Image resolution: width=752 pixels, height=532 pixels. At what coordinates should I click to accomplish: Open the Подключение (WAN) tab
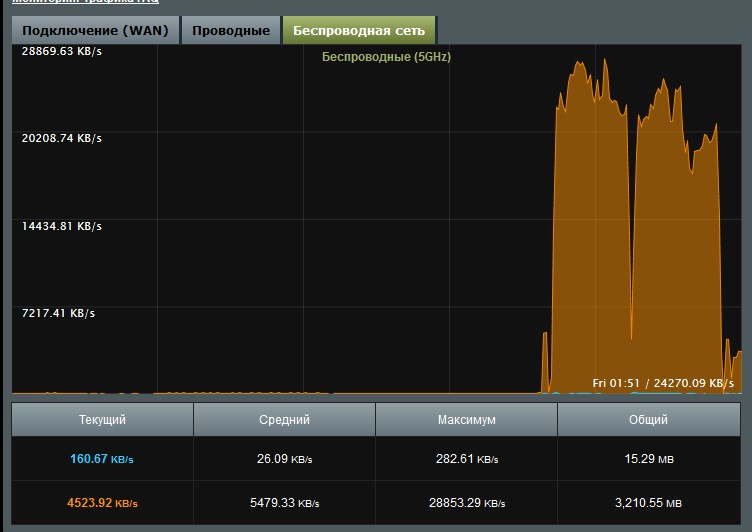(96, 31)
